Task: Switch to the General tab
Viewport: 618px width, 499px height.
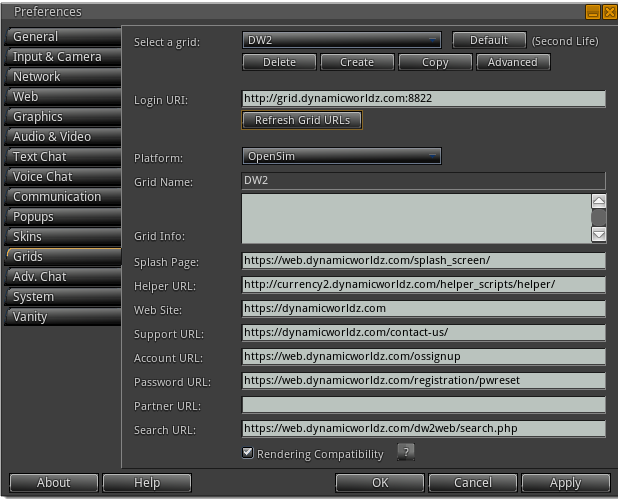Action: [x=63, y=37]
